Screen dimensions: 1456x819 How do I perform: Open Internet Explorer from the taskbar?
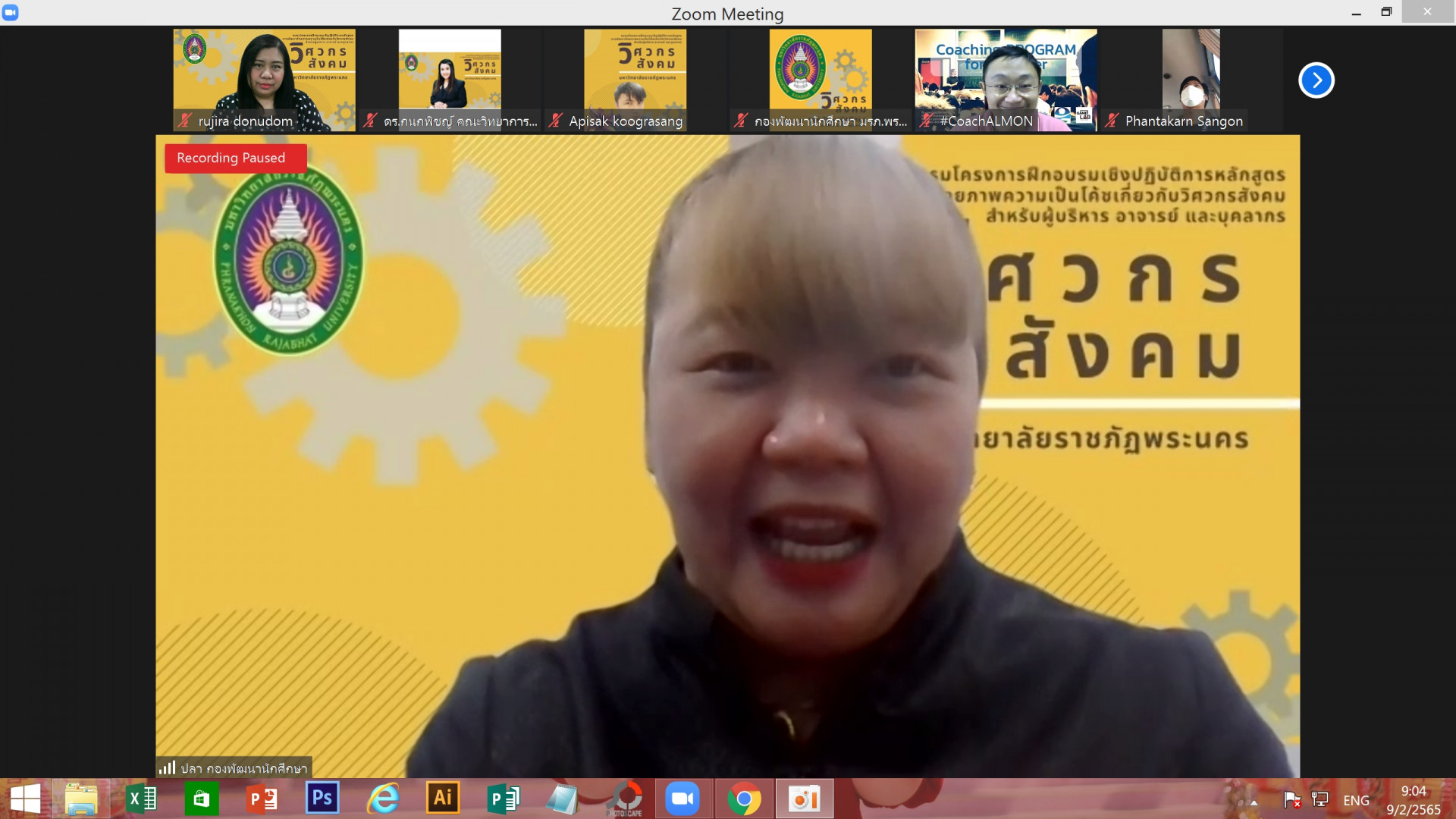coord(383,799)
